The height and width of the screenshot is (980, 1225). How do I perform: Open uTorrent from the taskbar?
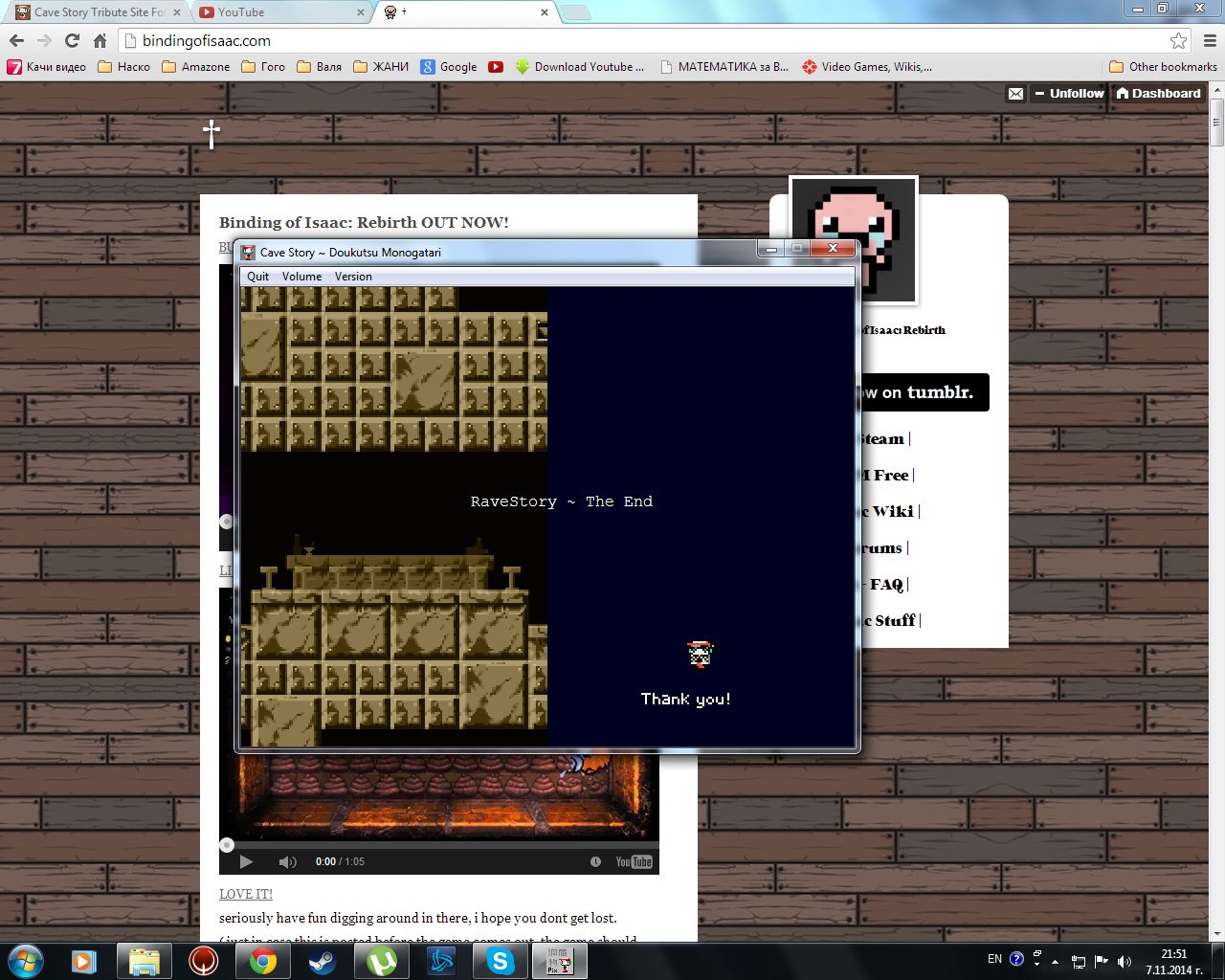tap(382, 961)
